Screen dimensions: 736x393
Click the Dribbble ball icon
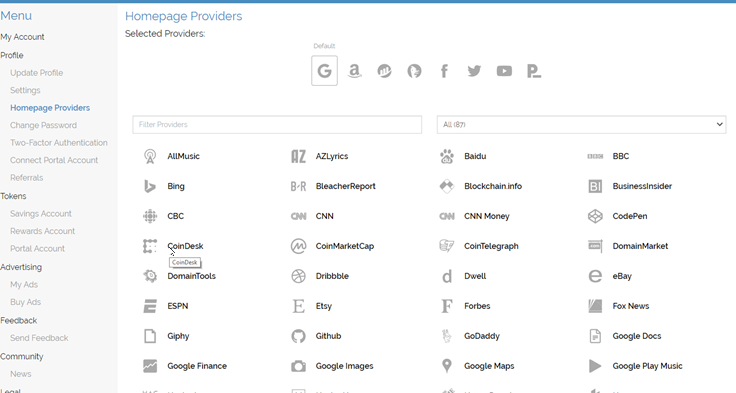(x=298, y=276)
